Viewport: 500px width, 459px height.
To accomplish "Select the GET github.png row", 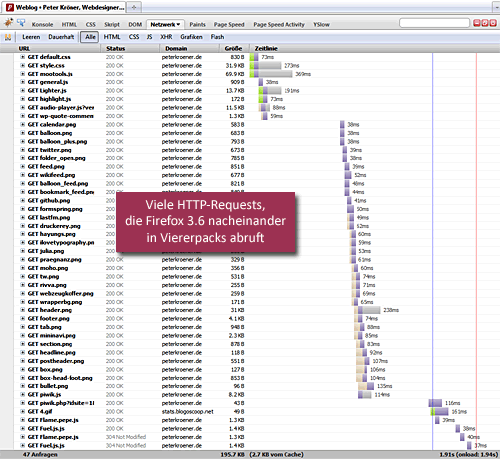I will point(257,200).
